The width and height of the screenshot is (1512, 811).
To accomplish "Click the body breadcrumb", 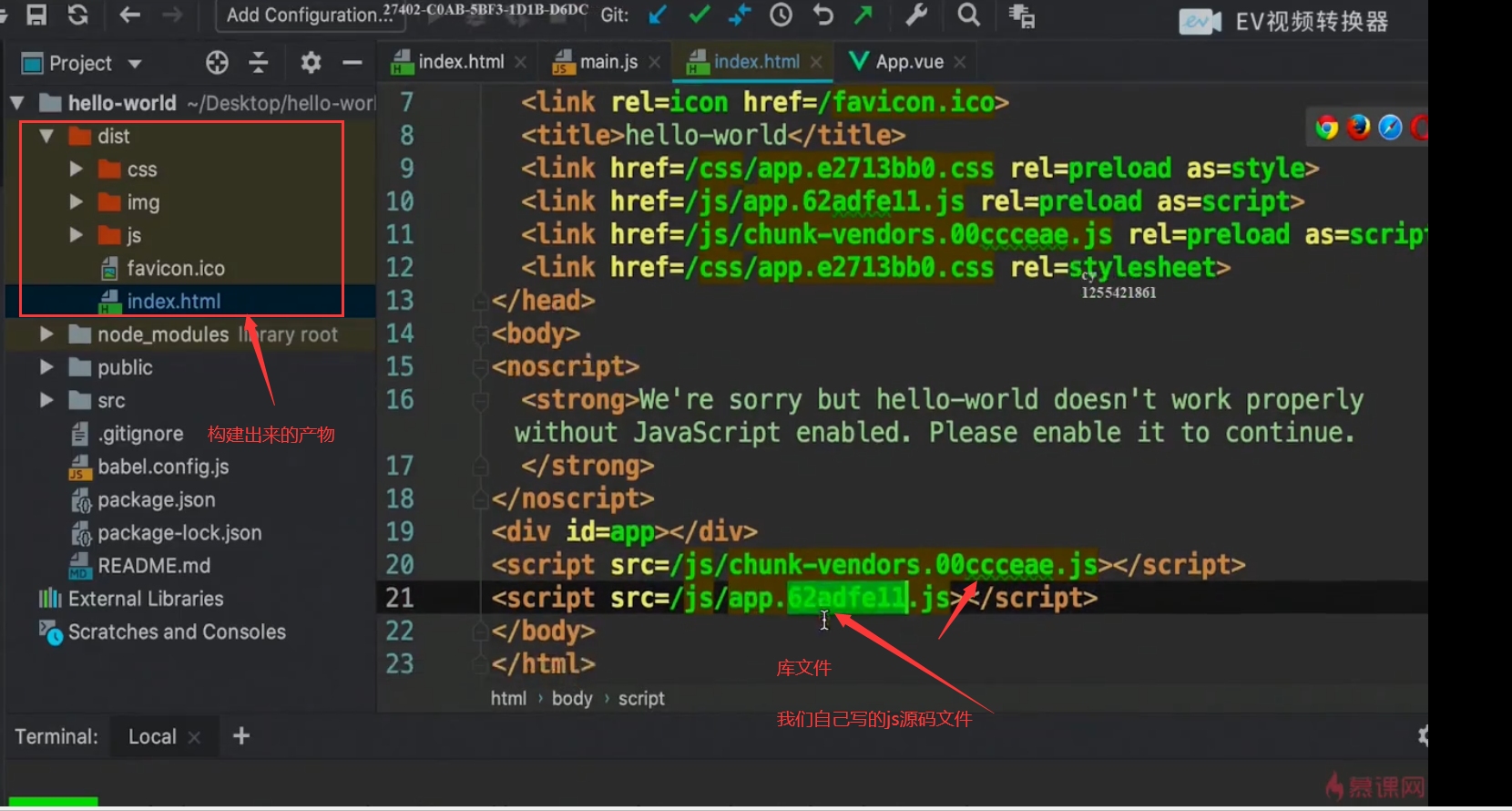I will (x=572, y=698).
